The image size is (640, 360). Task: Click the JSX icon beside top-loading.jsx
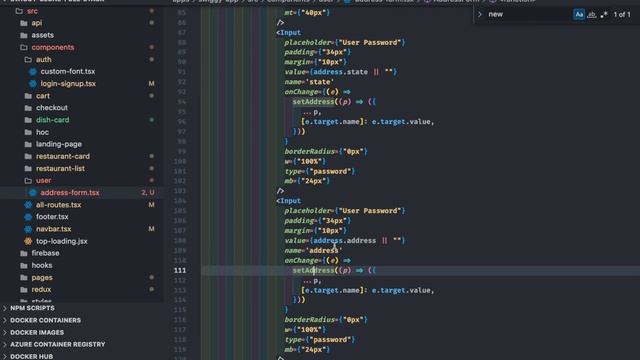coord(28,241)
